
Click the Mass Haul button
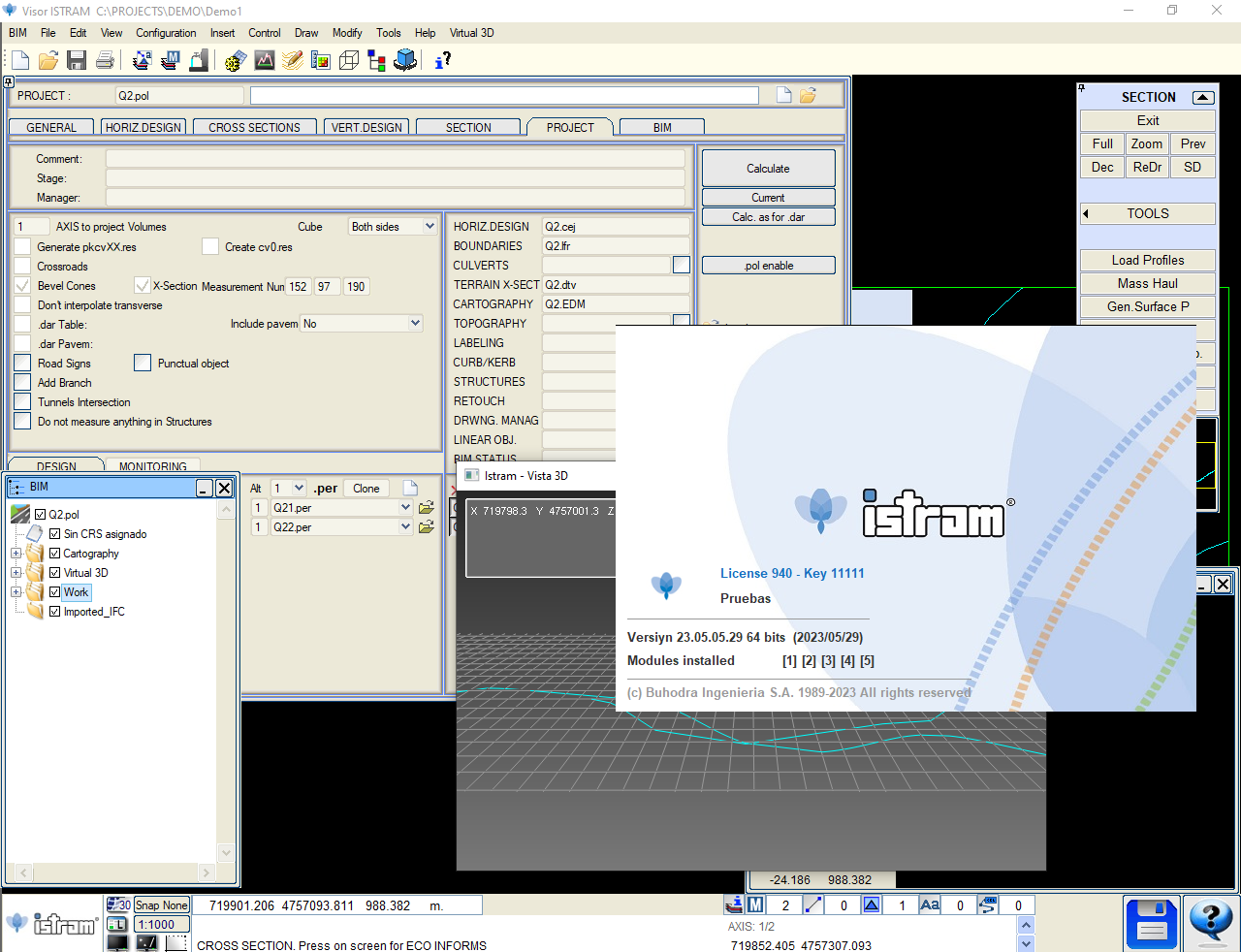coord(1148,283)
